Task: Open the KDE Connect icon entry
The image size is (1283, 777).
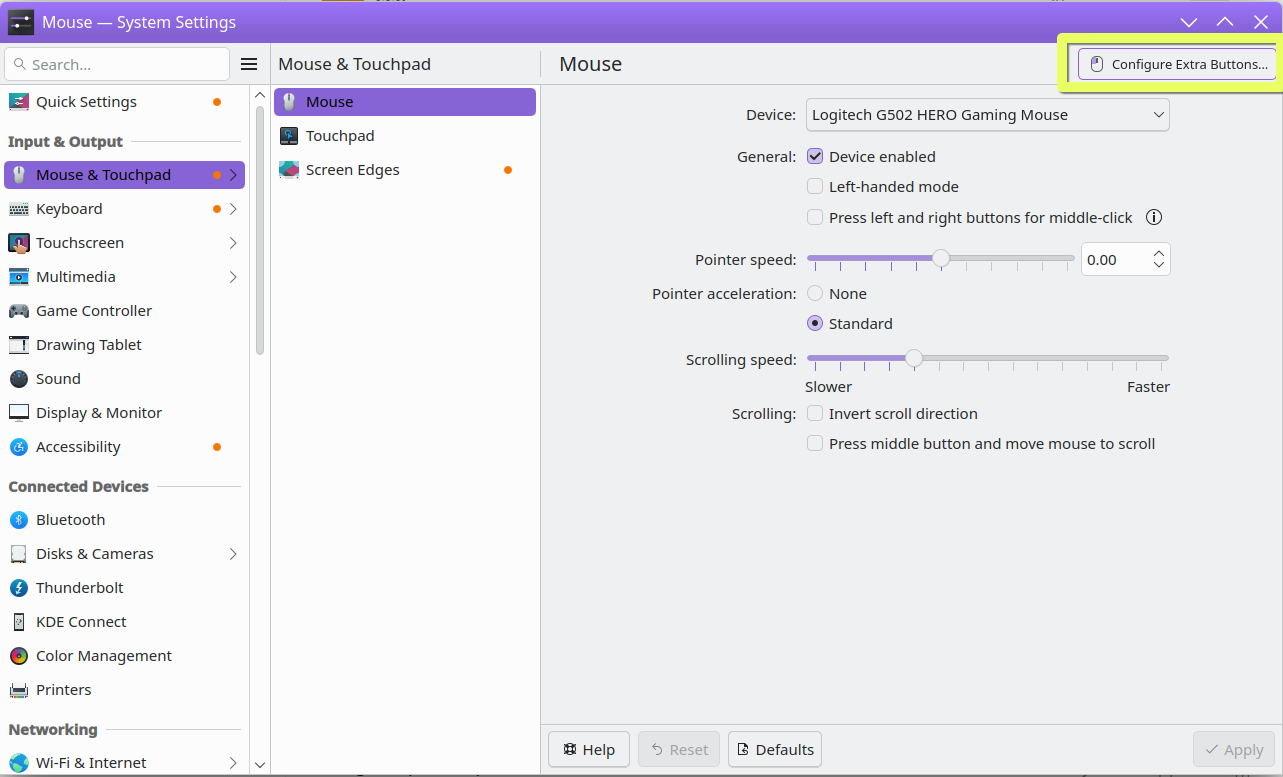Action: [x=19, y=622]
